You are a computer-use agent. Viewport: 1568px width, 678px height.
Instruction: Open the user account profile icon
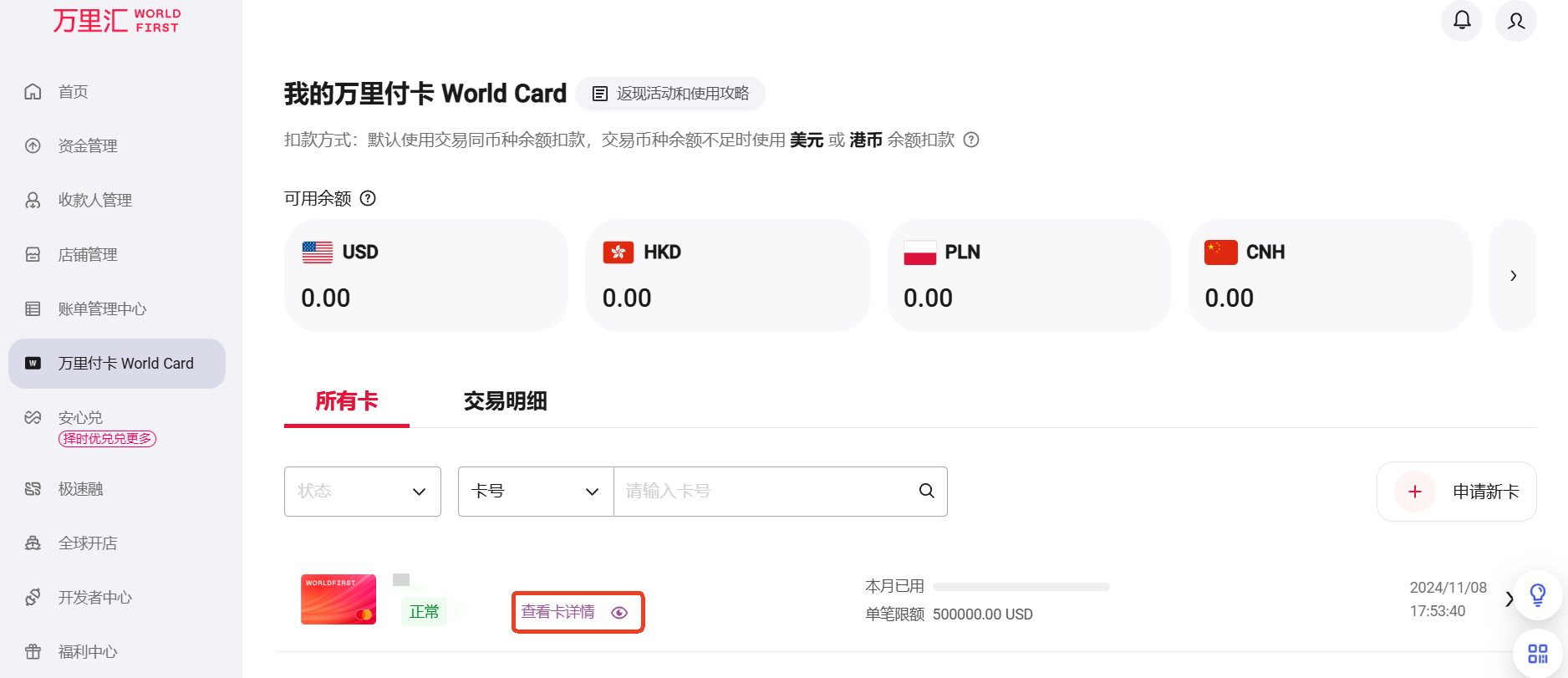click(x=1516, y=20)
